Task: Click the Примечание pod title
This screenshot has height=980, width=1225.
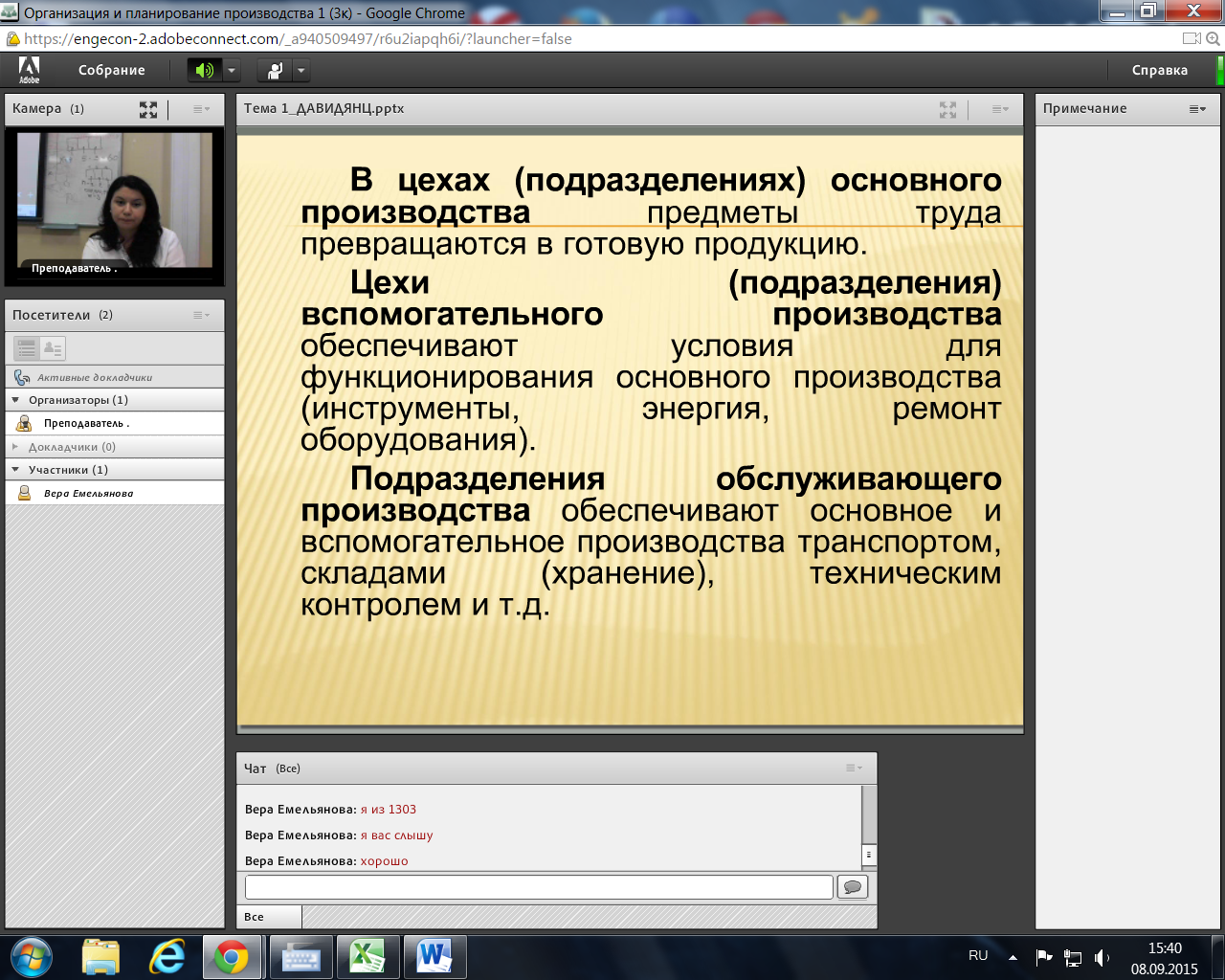Action: tap(1084, 108)
